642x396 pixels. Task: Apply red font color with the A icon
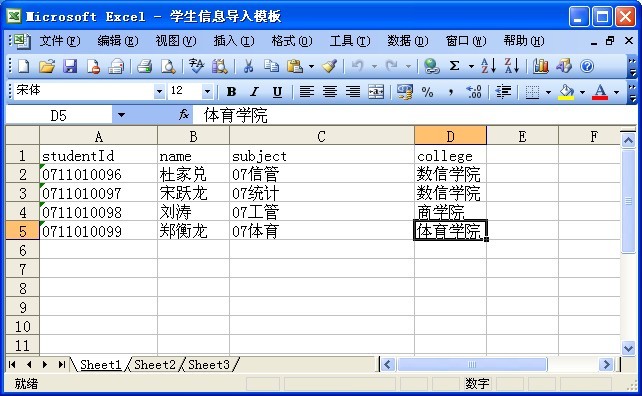click(600, 92)
